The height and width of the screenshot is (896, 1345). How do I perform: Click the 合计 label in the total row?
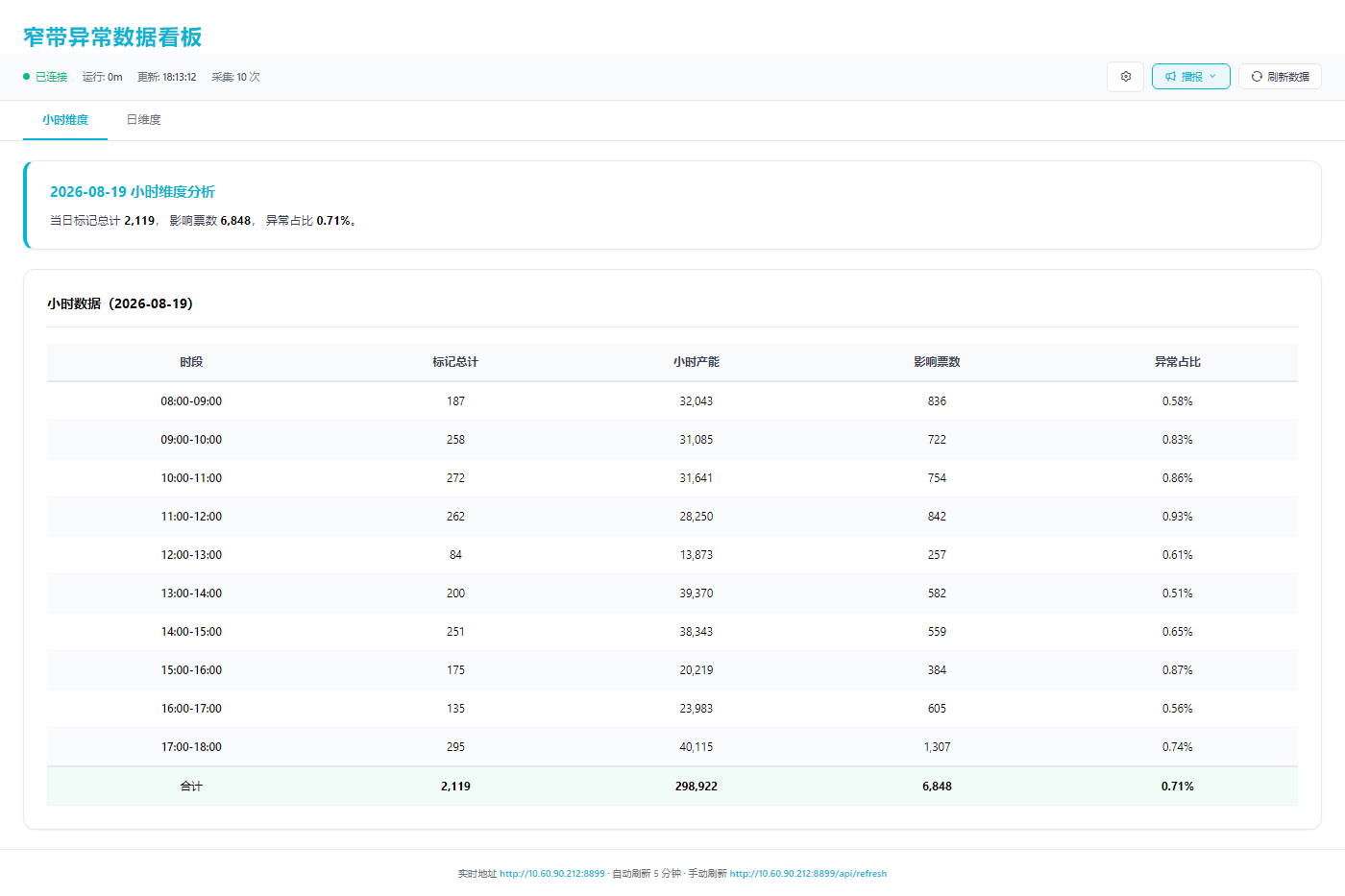click(191, 787)
